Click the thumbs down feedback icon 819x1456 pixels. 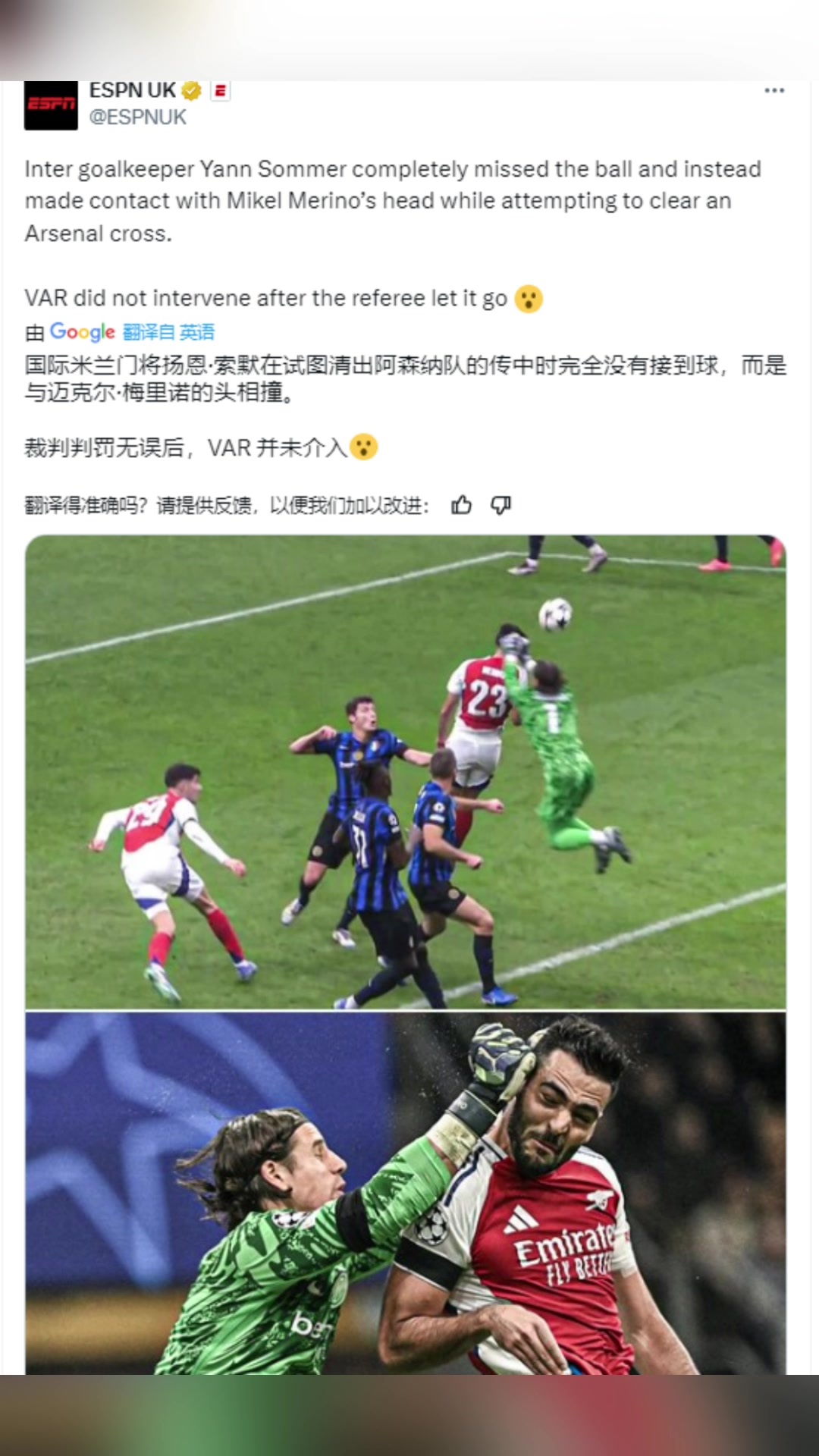(501, 505)
